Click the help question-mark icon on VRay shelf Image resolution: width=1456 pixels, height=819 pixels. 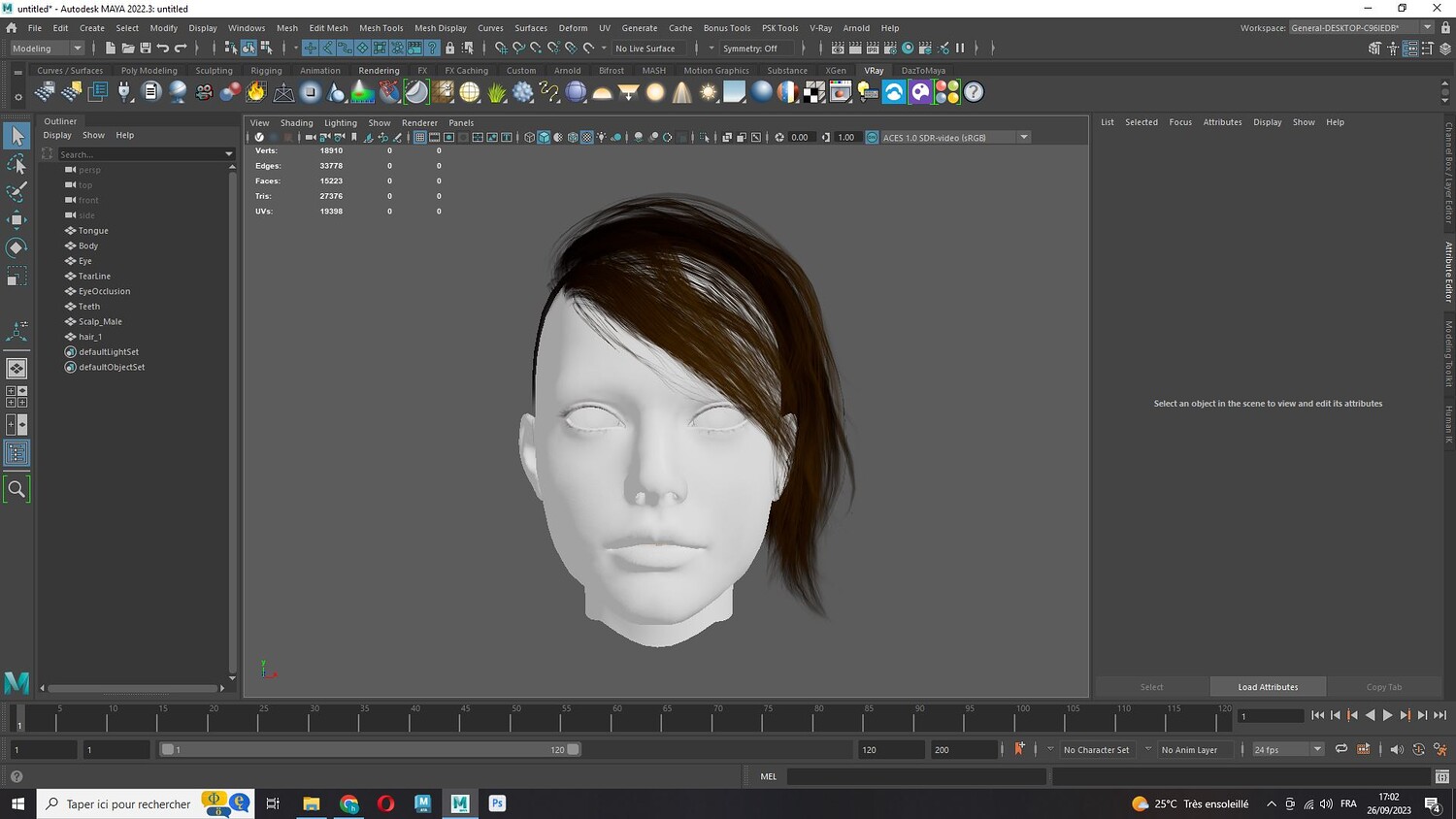click(x=973, y=92)
